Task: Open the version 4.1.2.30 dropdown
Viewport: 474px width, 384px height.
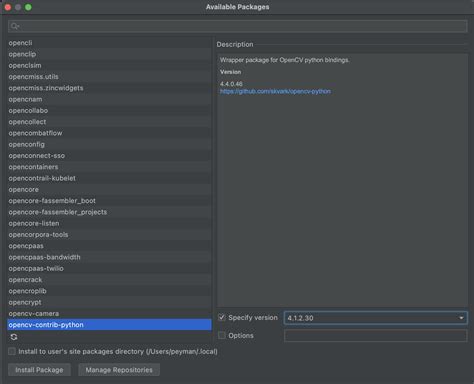Action: click(376, 318)
